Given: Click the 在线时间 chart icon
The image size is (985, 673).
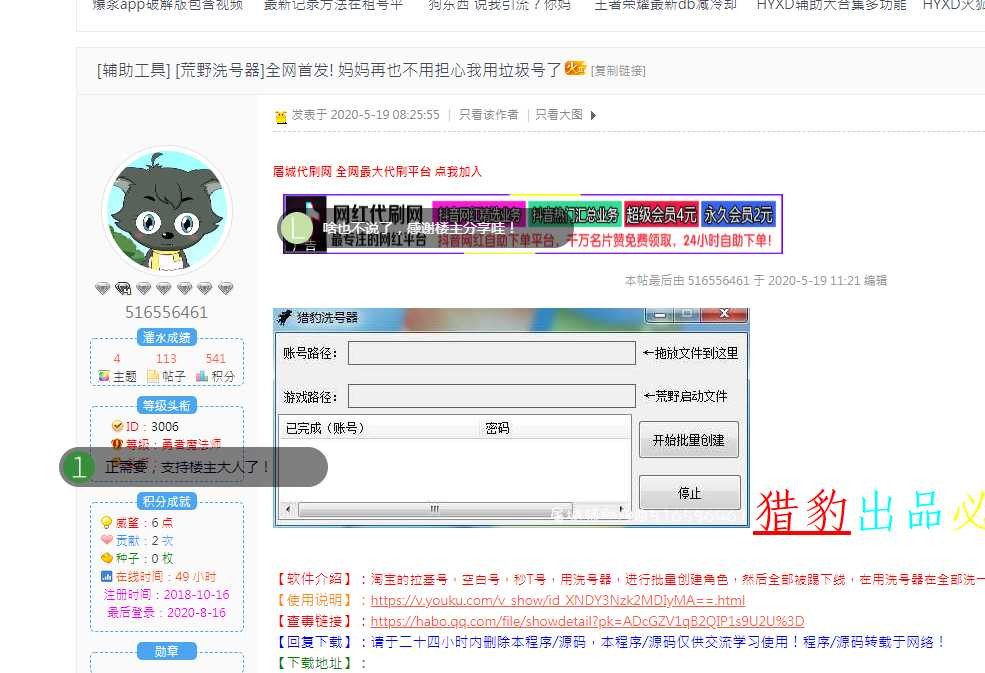Looking at the screenshot, I should (x=106, y=576).
